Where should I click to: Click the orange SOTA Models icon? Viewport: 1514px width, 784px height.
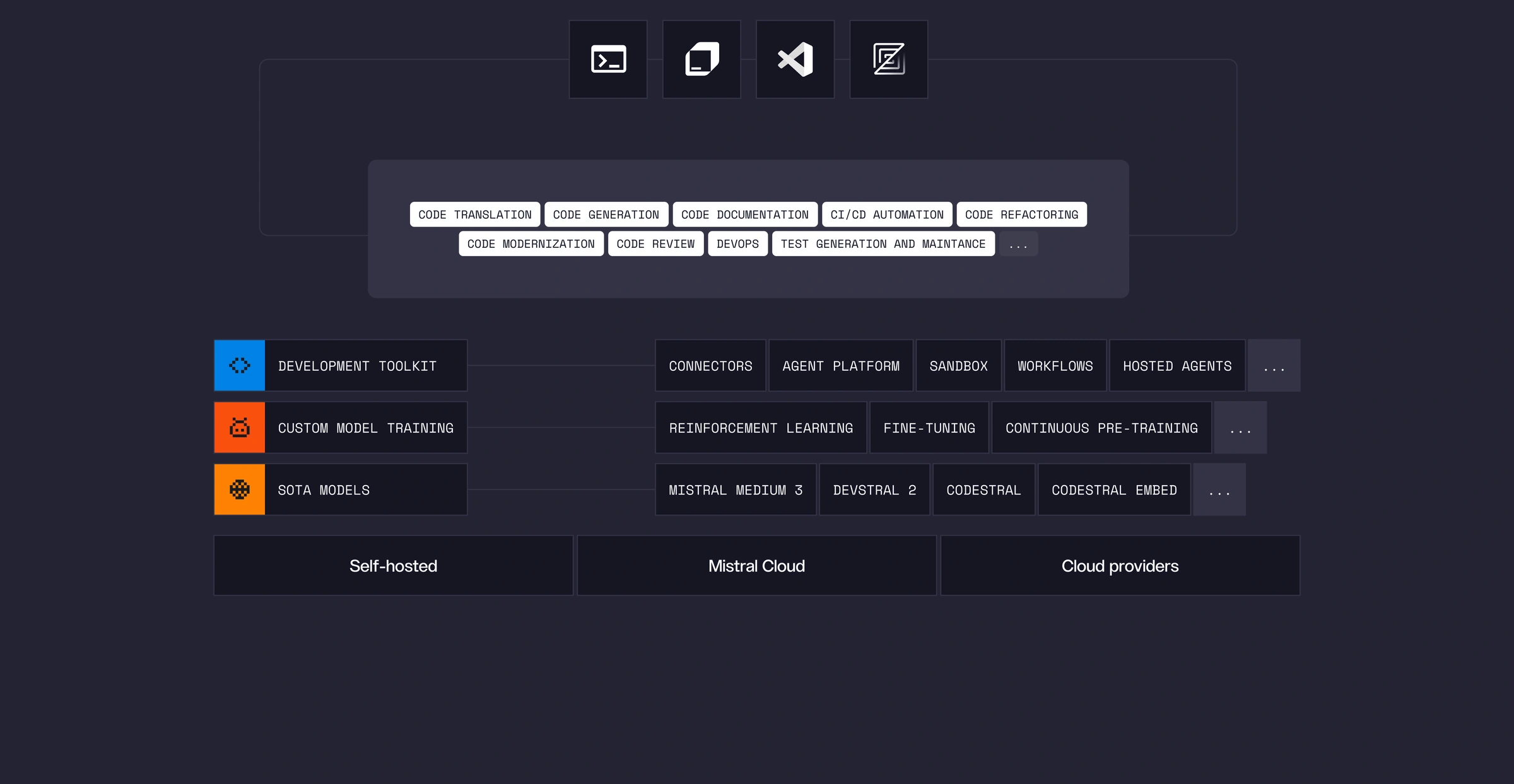240,489
